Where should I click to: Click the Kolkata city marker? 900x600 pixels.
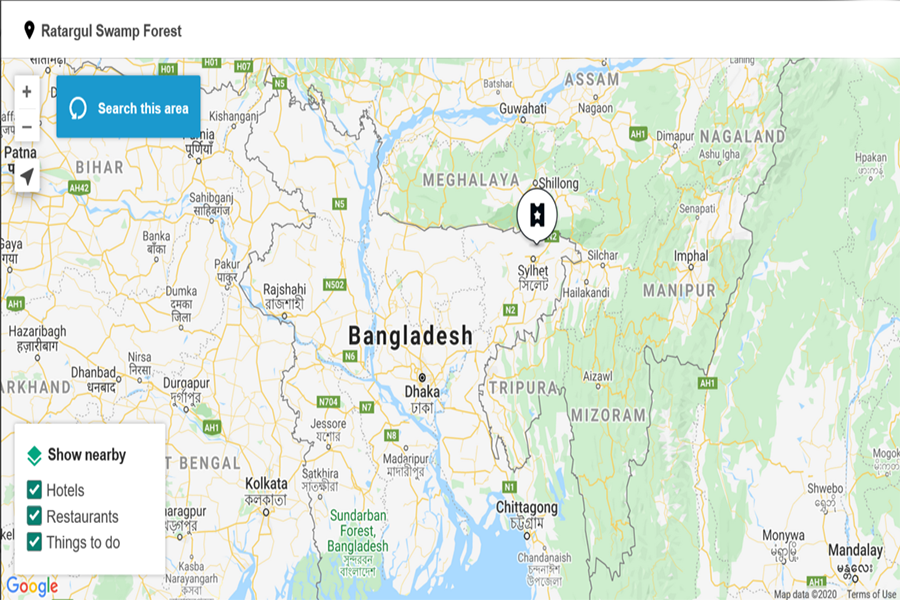pos(266,512)
